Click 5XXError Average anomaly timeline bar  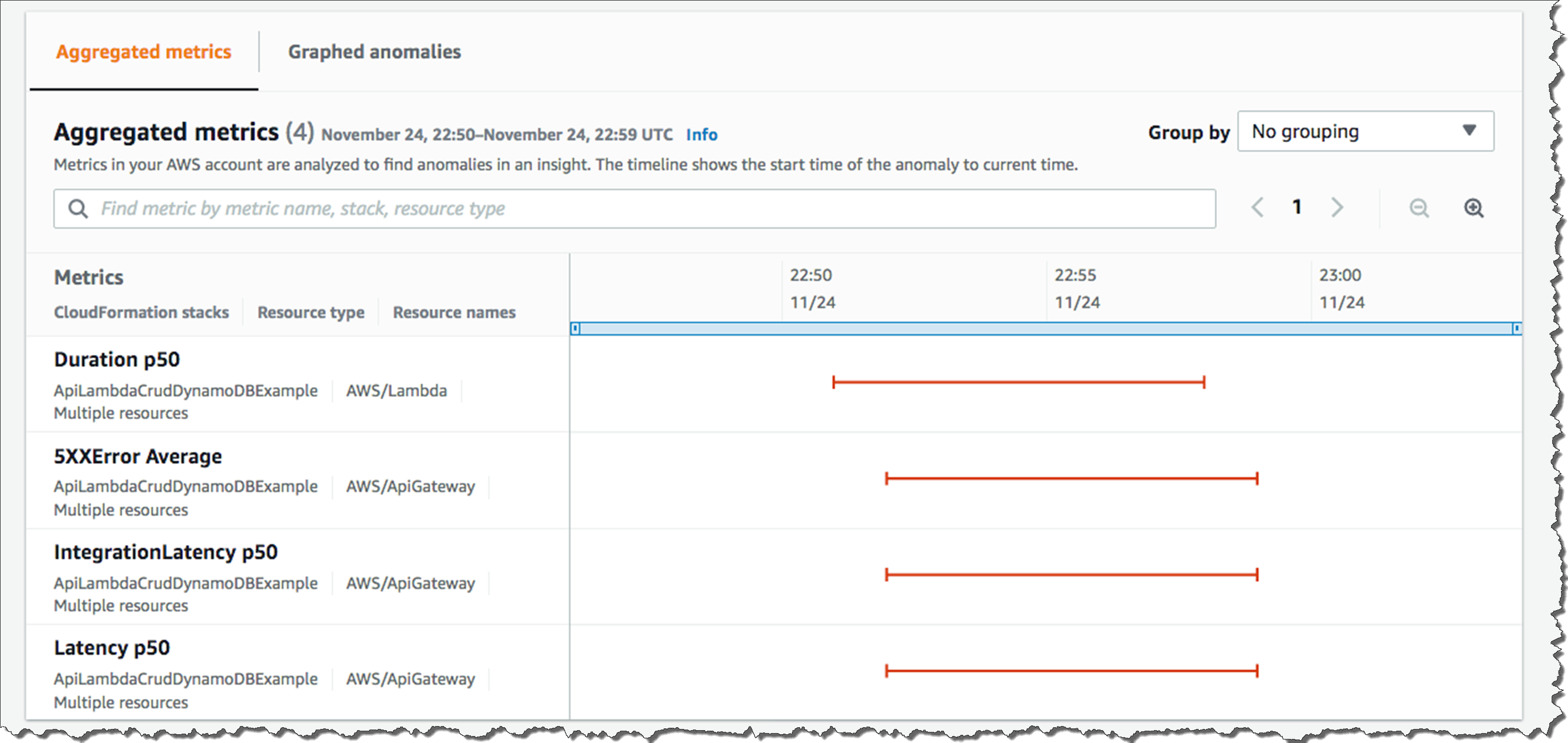tap(1071, 478)
